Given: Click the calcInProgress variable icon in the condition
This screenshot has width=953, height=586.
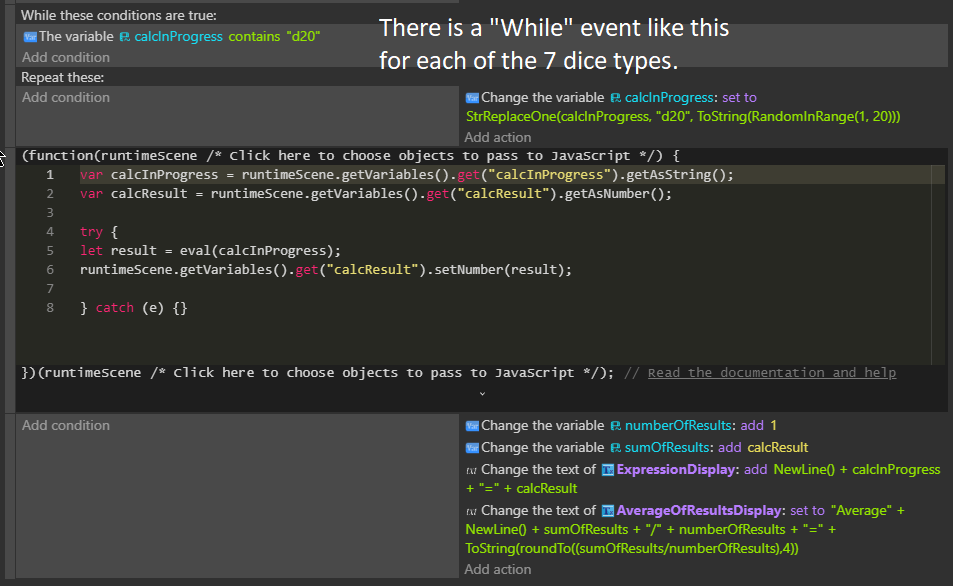Looking at the screenshot, I should (125, 36).
